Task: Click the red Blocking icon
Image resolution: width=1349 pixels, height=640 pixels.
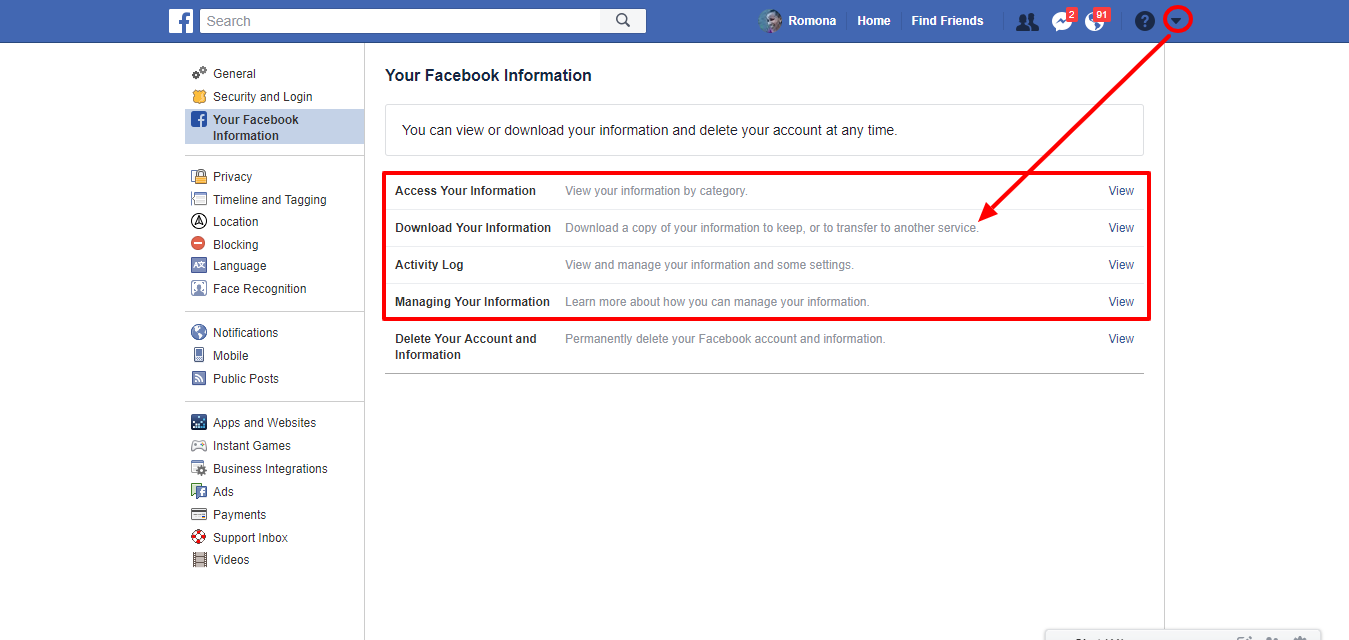Action: pyautogui.click(x=199, y=244)
